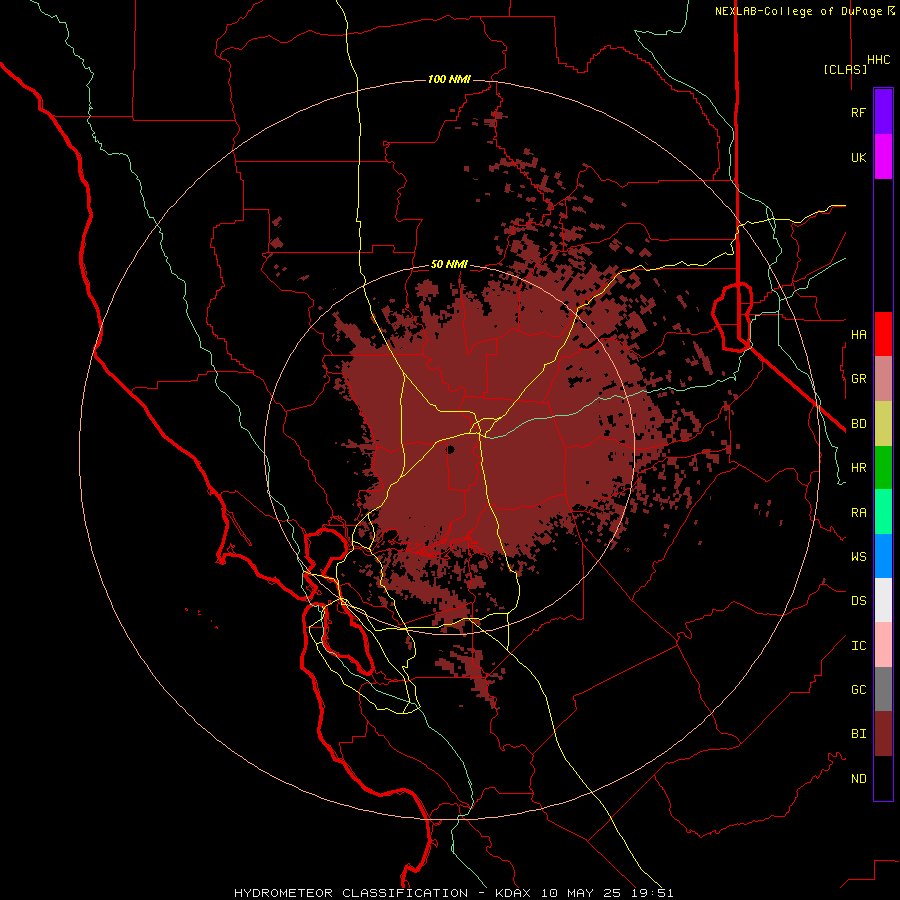Image resolution: width=900 pixels, height=900 pixels.
Task: Click the HR green legend swatch
Action: (x=883, y=468)
